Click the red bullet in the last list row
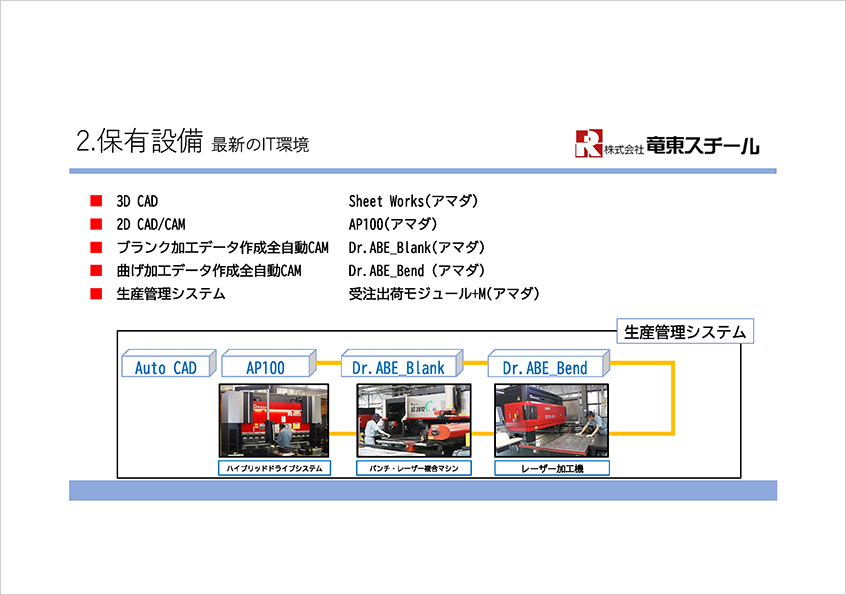The width and height of the screenshot is (846, 595). pyautogui.click(x=96, y=294)
